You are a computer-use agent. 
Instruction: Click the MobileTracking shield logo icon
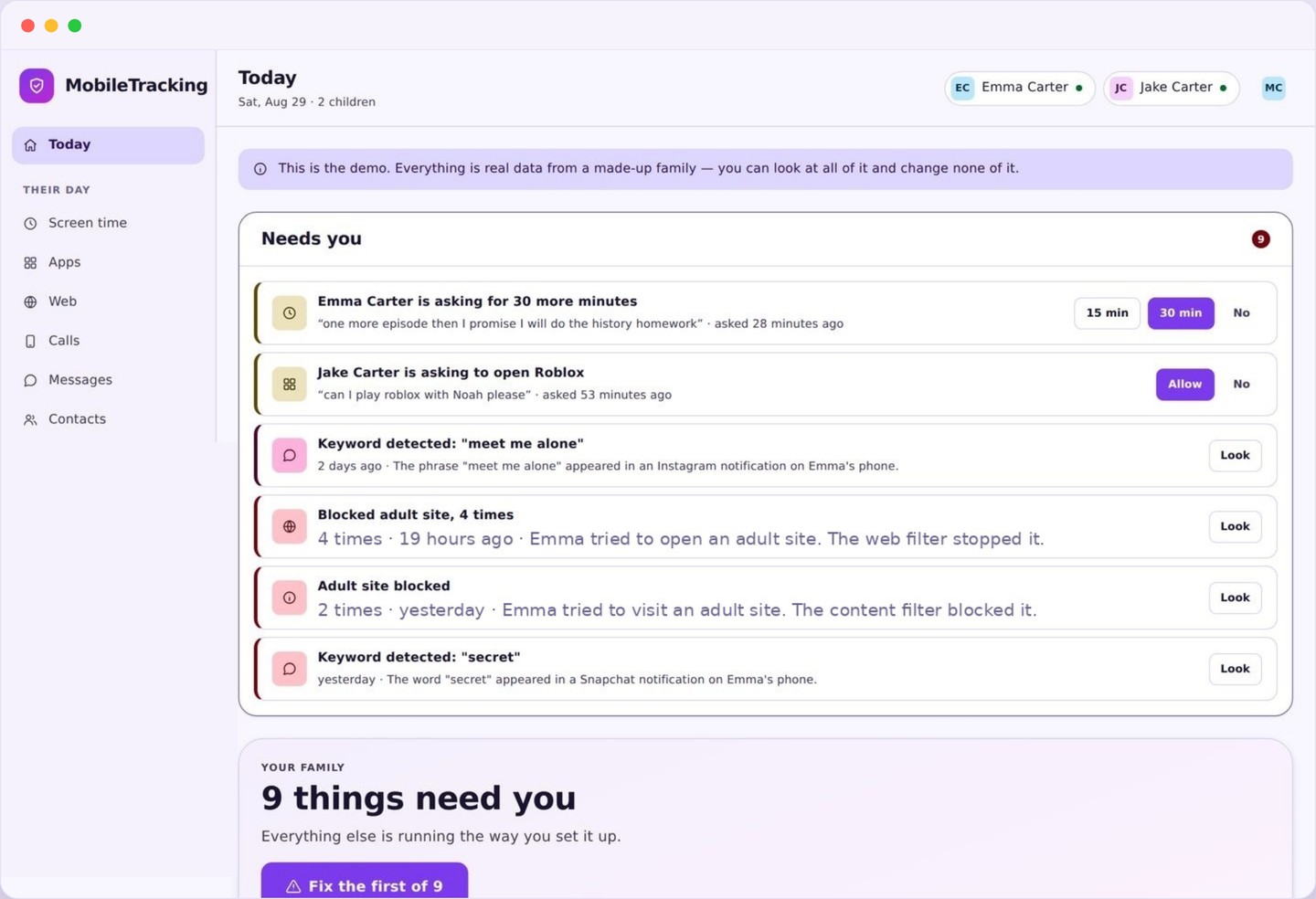tap(37, 86)
